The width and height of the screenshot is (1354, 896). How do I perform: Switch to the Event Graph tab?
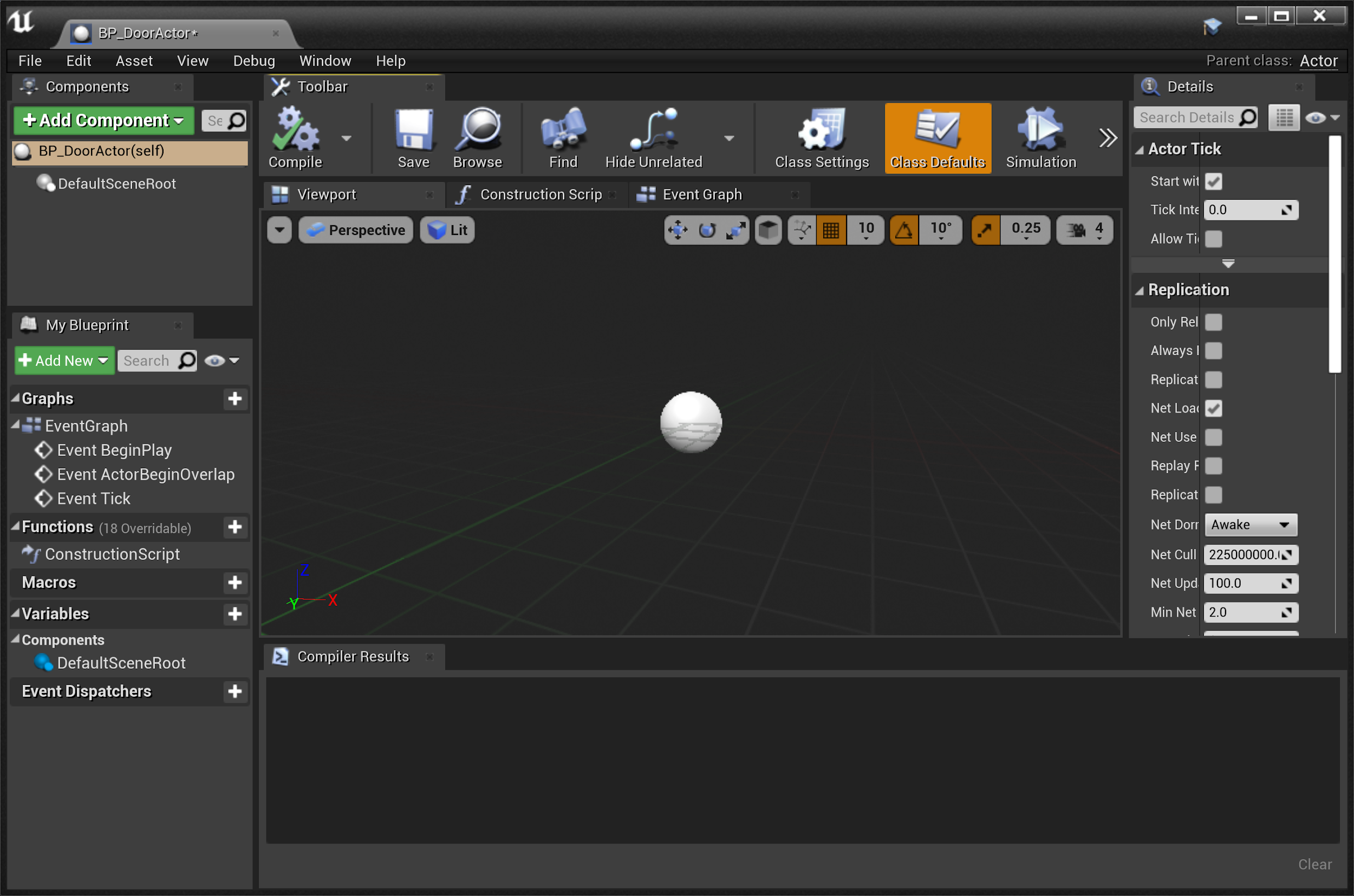pos(702,195)
